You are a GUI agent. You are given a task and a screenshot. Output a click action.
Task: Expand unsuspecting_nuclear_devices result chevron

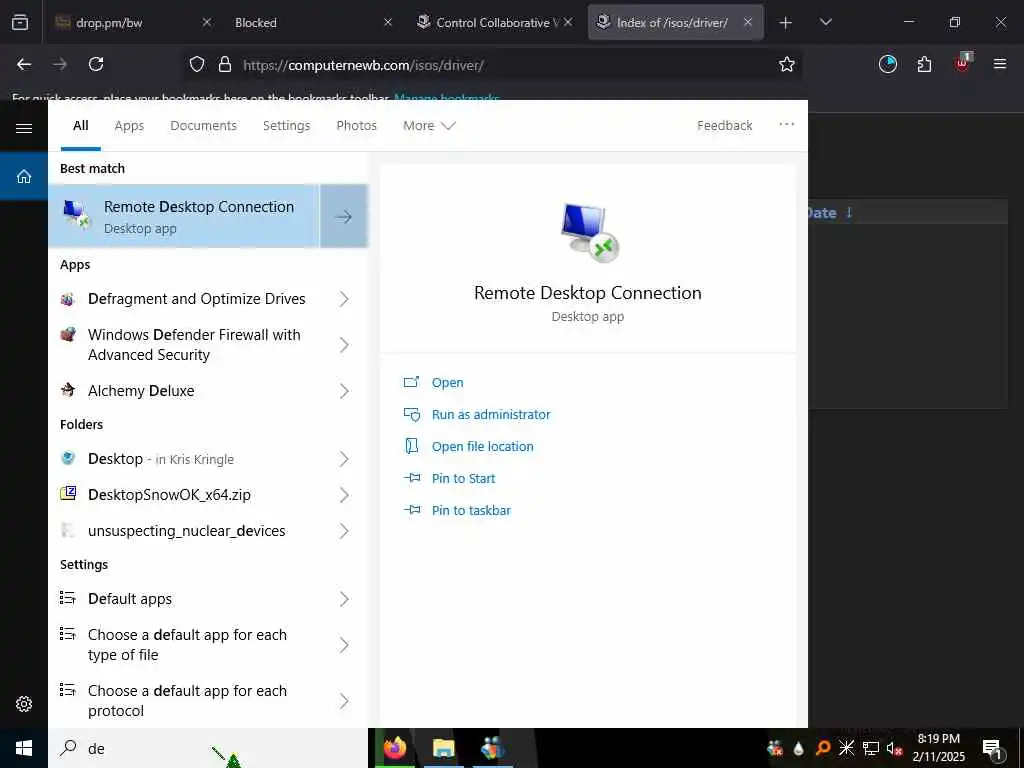click(x=344, y=531)
